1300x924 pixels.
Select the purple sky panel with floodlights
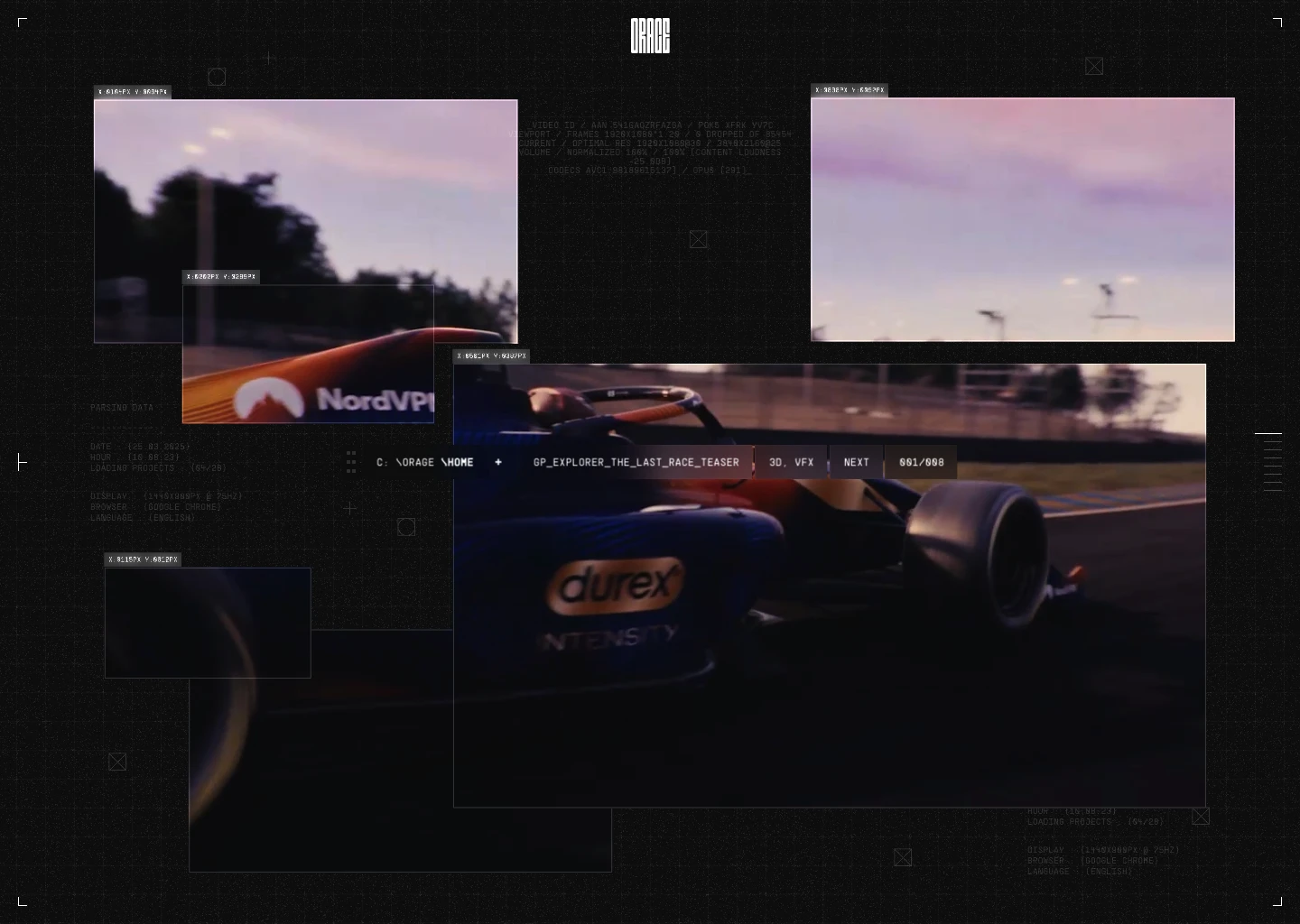[x=1023, y=219]
